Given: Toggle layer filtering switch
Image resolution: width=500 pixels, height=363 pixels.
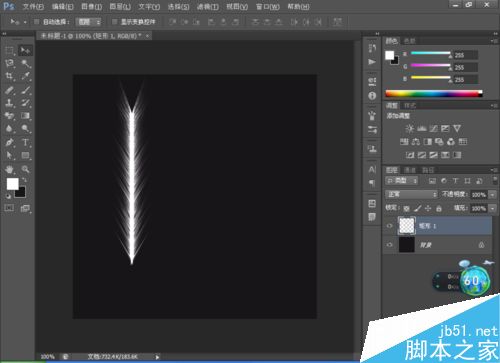Looking at the screenshot, I should 495,180.
